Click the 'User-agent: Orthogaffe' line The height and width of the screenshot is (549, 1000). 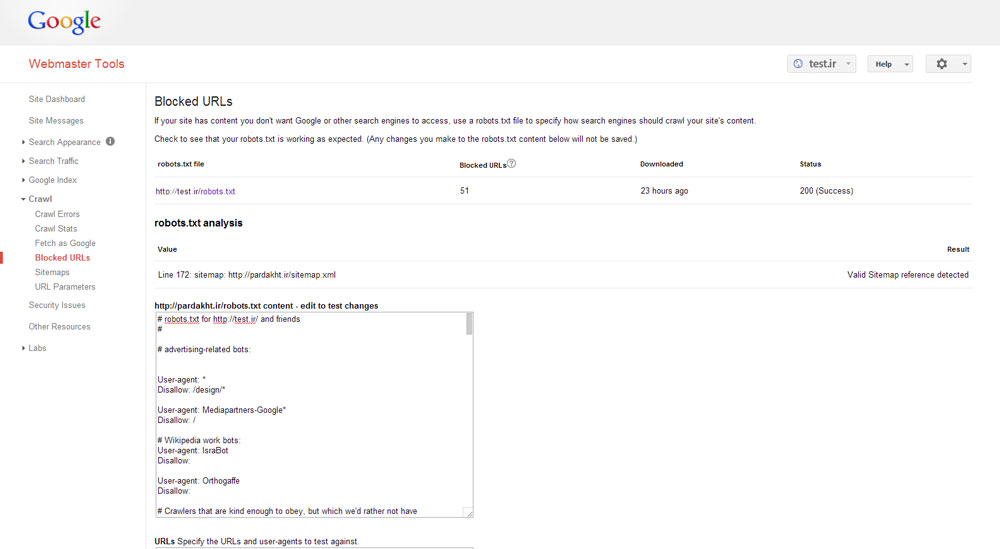click(198, 481)
